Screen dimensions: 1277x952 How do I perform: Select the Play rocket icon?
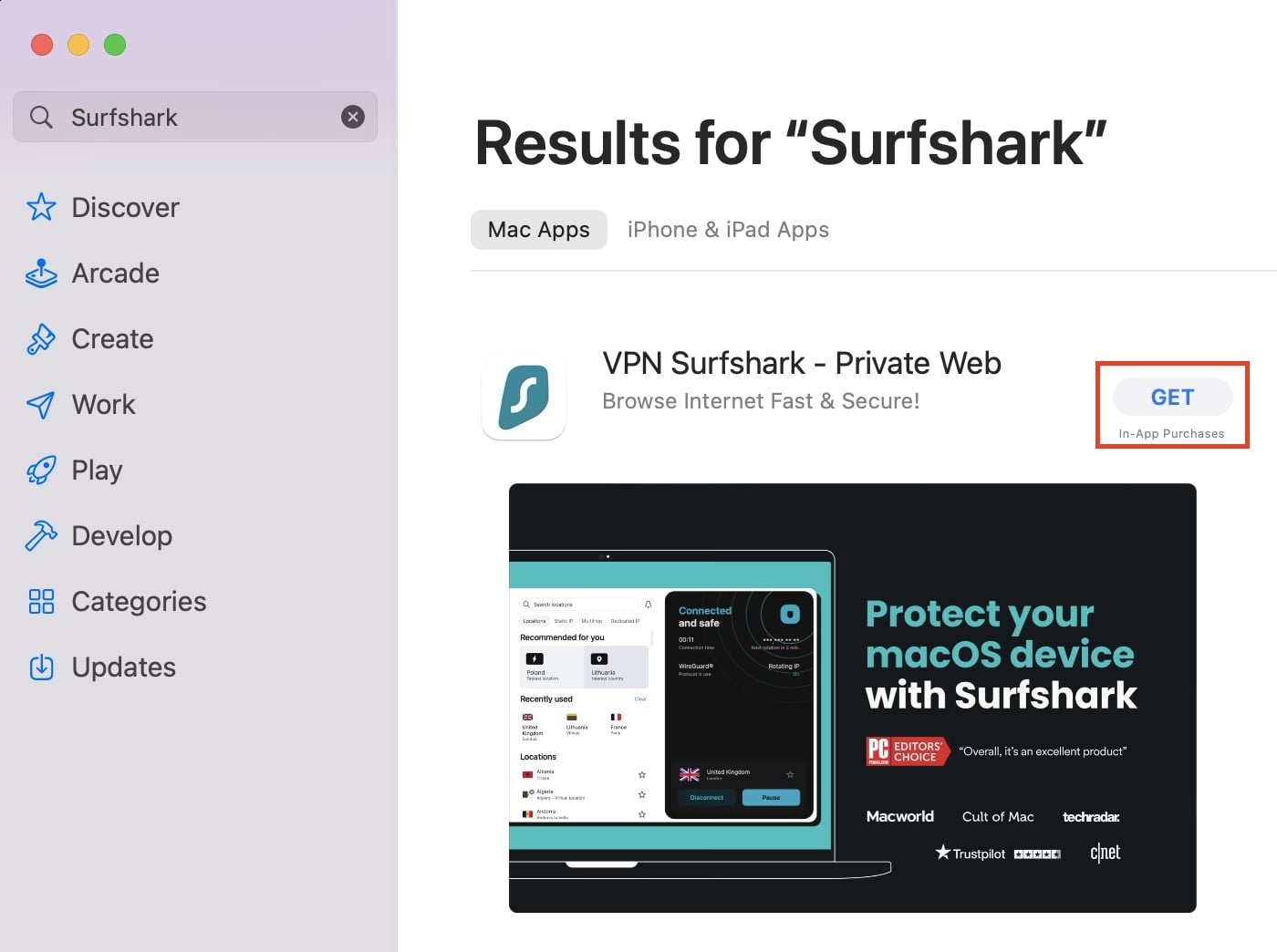(x=41, y=470)
